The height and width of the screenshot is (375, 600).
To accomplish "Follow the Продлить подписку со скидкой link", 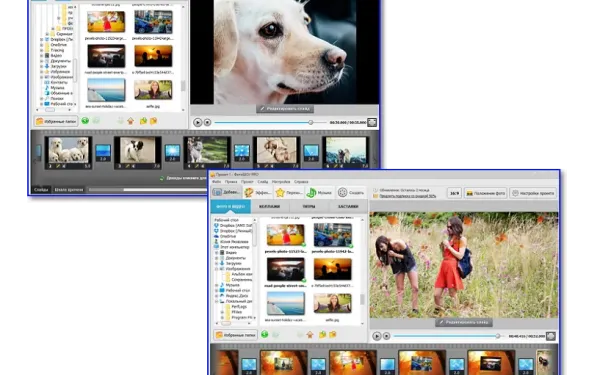I will click(408, 196).
